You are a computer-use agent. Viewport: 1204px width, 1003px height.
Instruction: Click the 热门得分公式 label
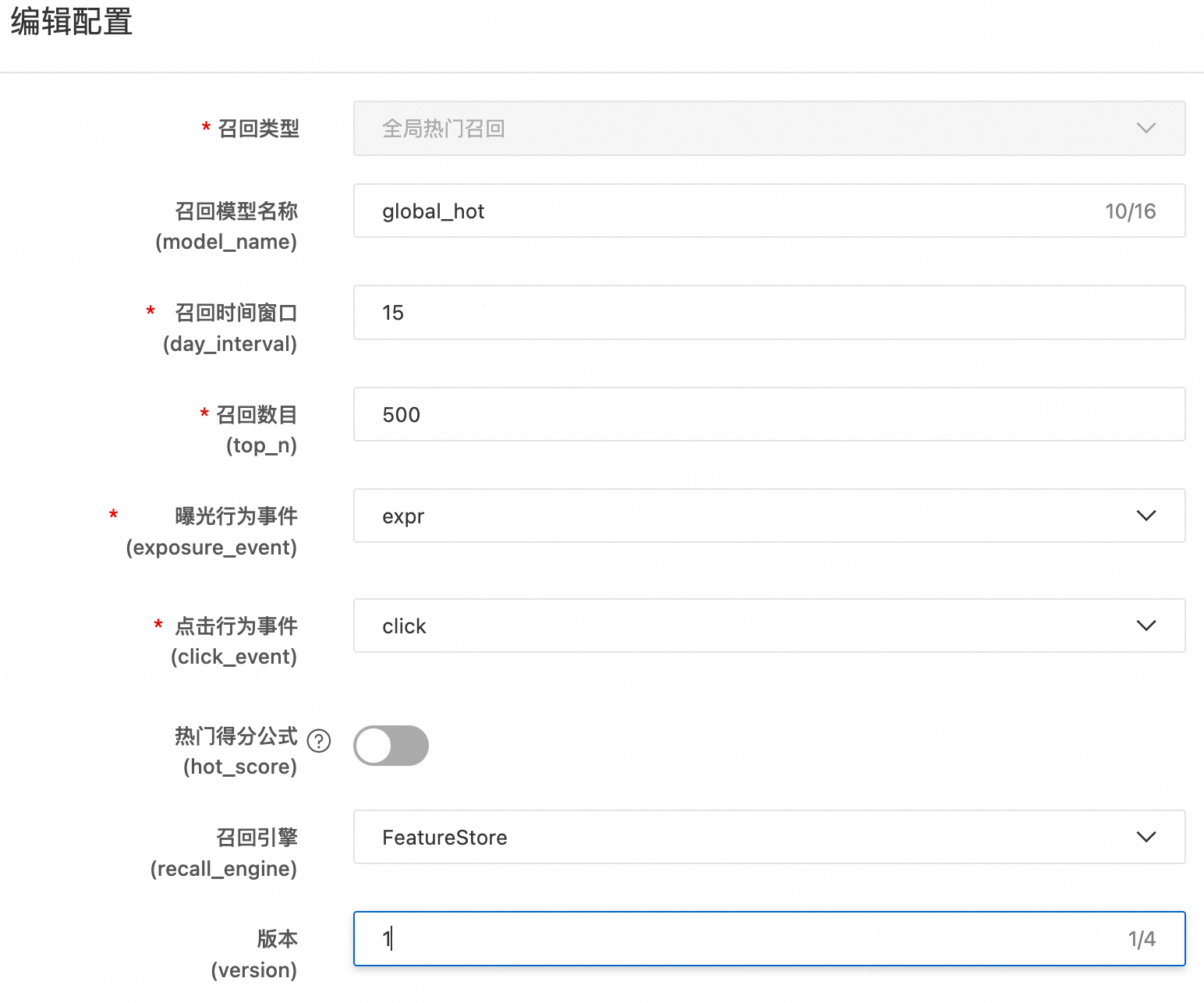coord(236,736)
